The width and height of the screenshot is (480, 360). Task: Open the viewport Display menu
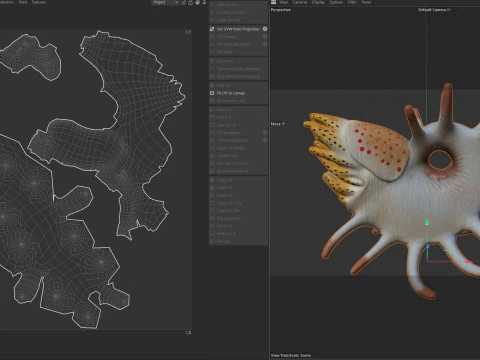coord(318,2)
